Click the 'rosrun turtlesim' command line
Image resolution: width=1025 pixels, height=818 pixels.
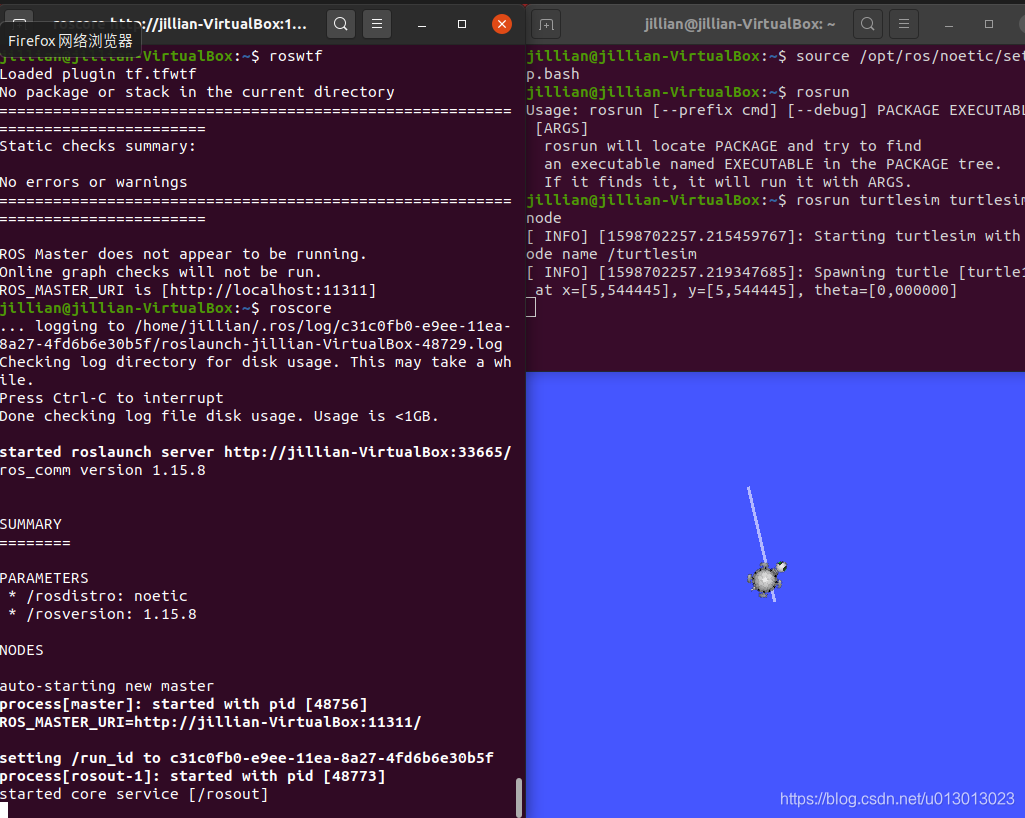coord(910,200)
